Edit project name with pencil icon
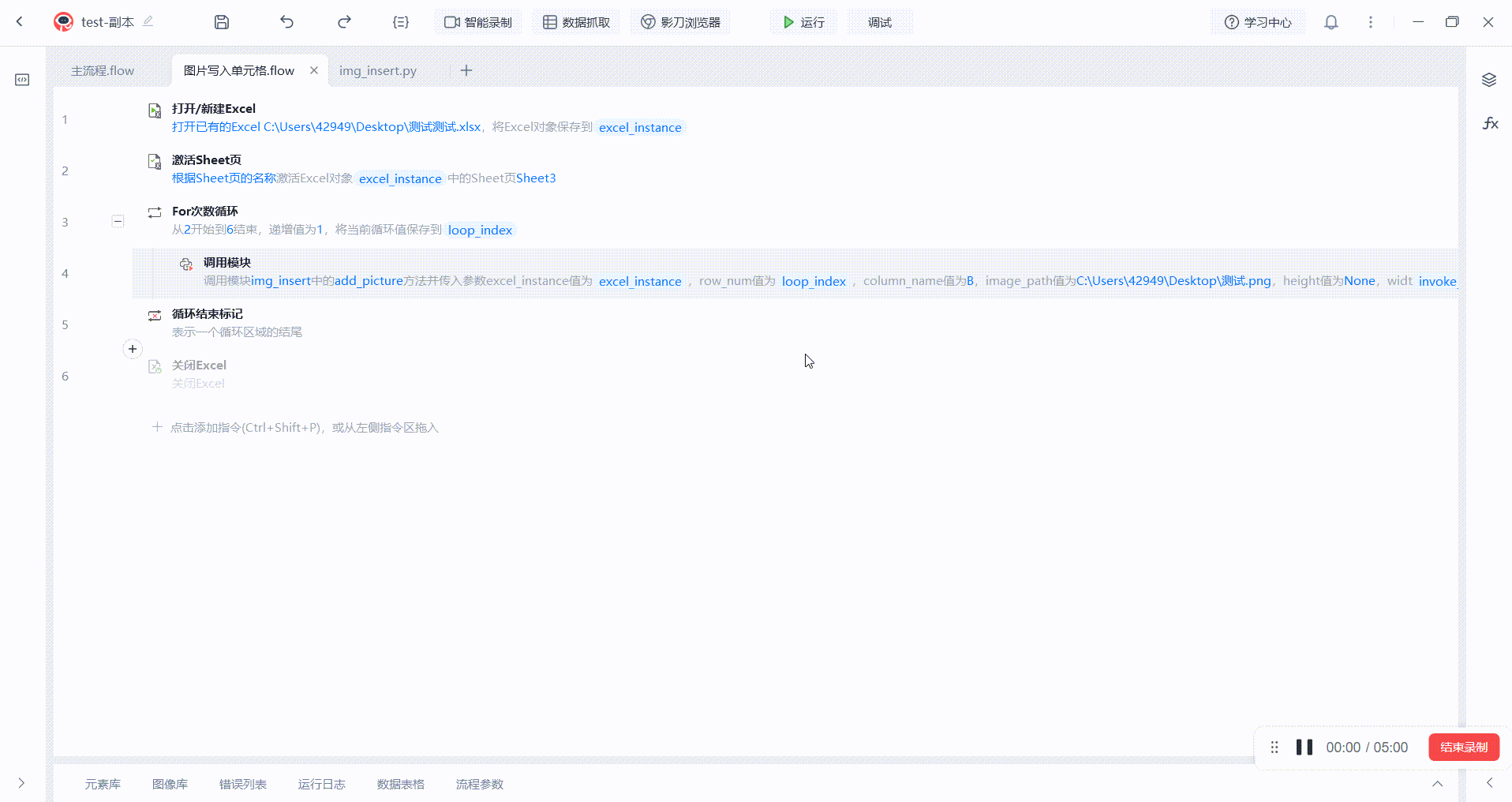Viewport: 1512px width, 802px height. [148, 21]
